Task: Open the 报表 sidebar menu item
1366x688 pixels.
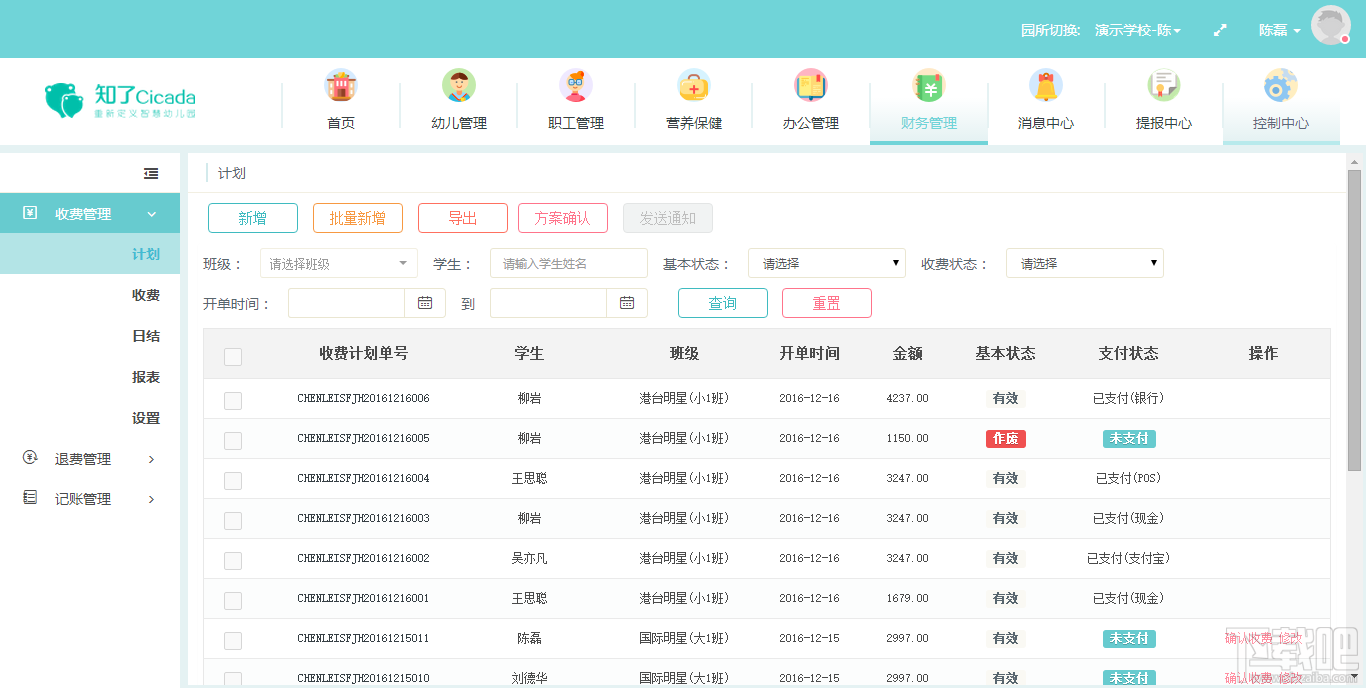Action: (x=146, y=377)
